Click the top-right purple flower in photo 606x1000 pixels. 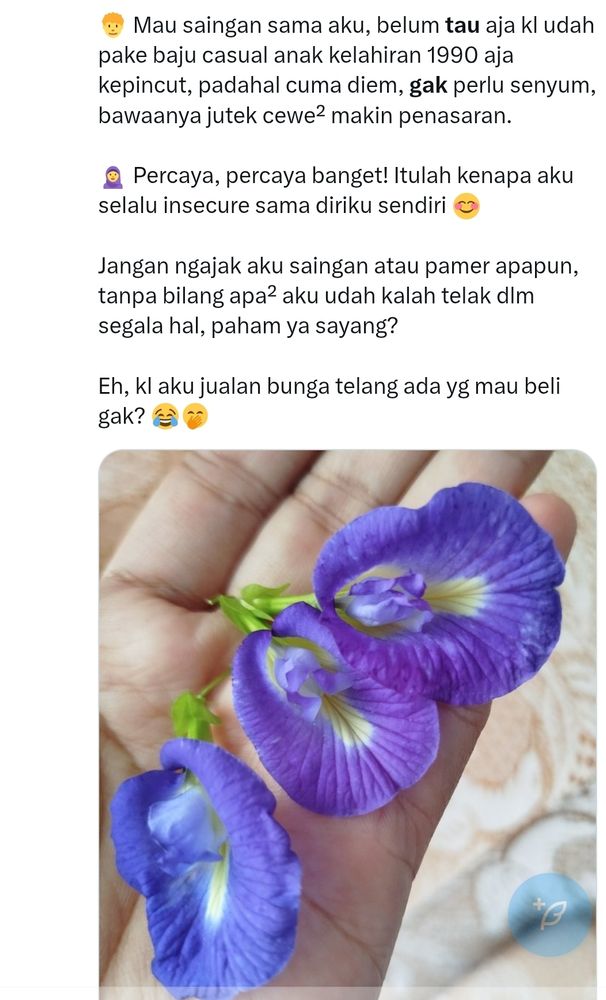click(x=440, y=593)
